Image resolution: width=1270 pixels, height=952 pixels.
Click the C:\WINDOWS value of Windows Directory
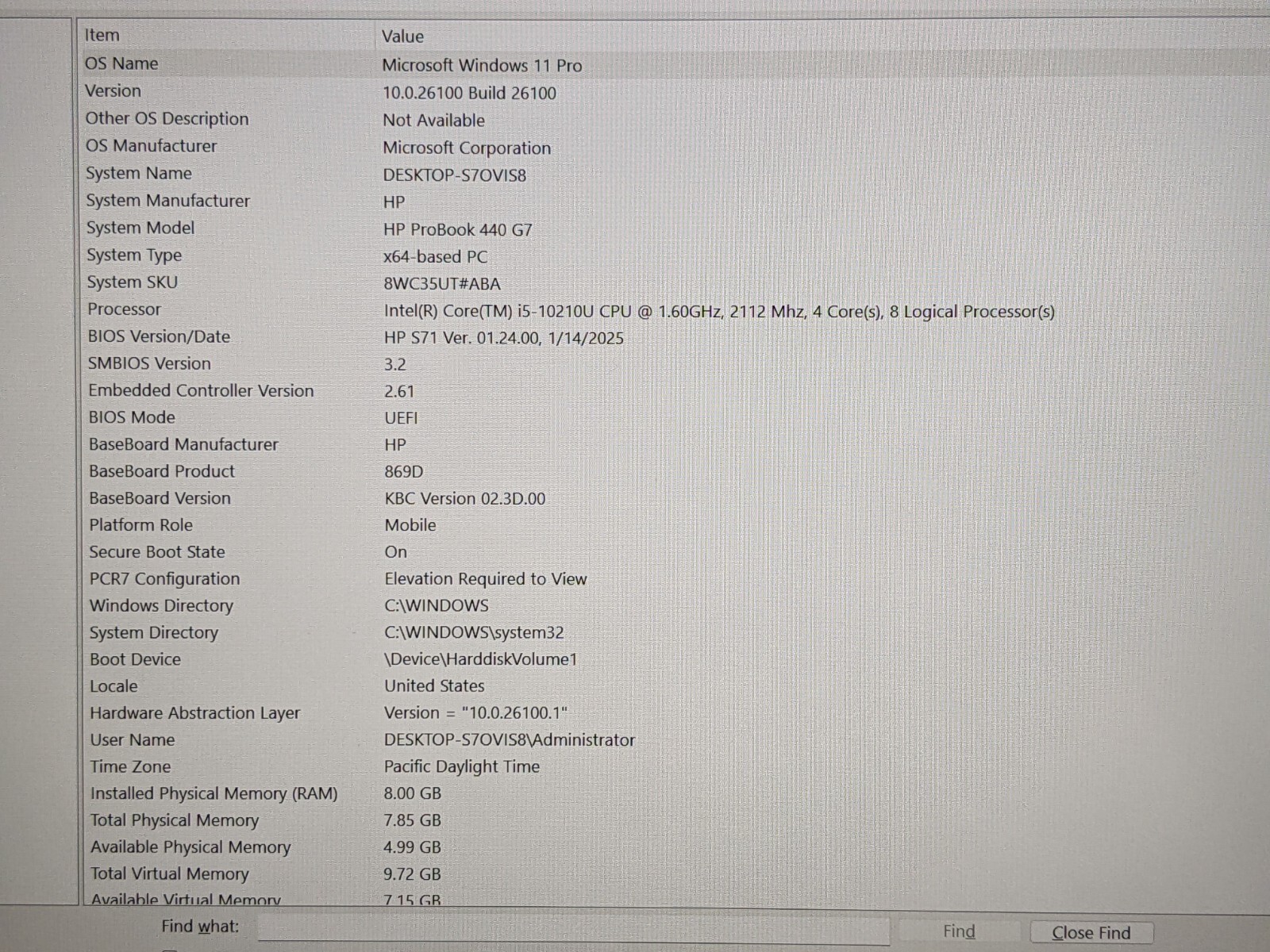coord(437,606)
